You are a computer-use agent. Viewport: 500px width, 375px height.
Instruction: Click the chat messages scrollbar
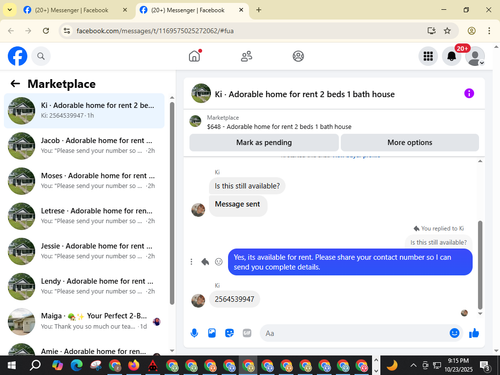[480, 265]
